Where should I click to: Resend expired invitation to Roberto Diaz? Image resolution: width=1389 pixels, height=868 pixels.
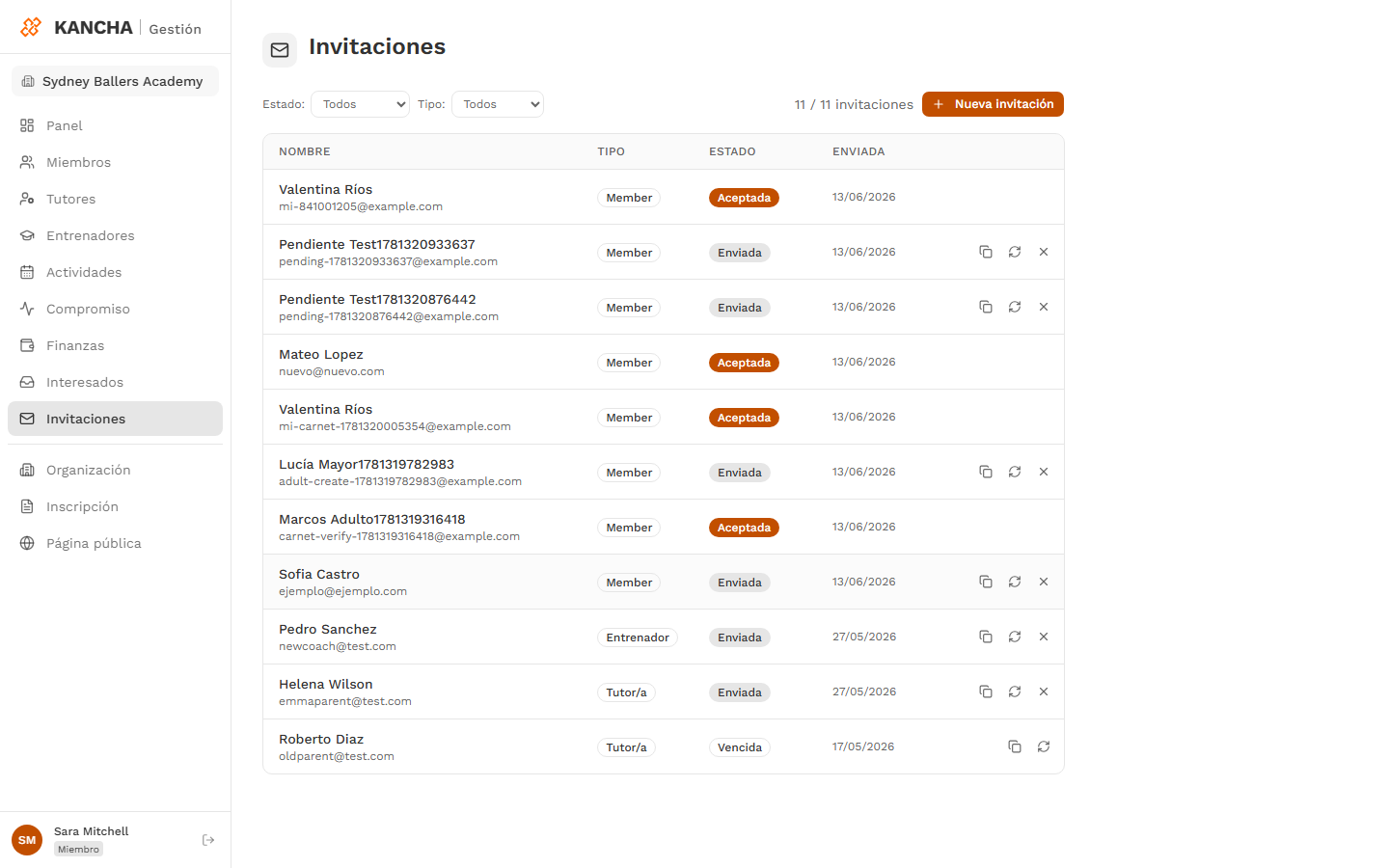(x=1044, y=746)
